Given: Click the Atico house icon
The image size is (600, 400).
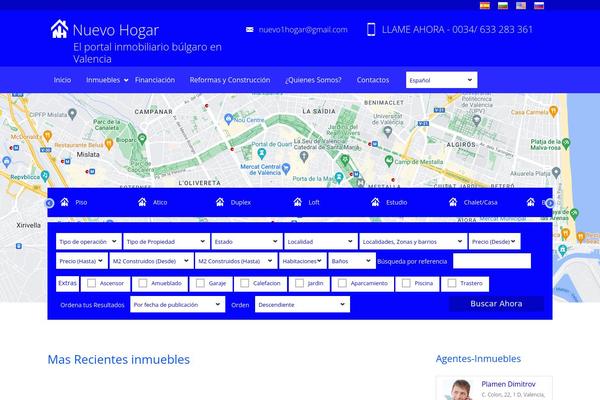Looking at the screenshot, I should [x=142, y=202].
